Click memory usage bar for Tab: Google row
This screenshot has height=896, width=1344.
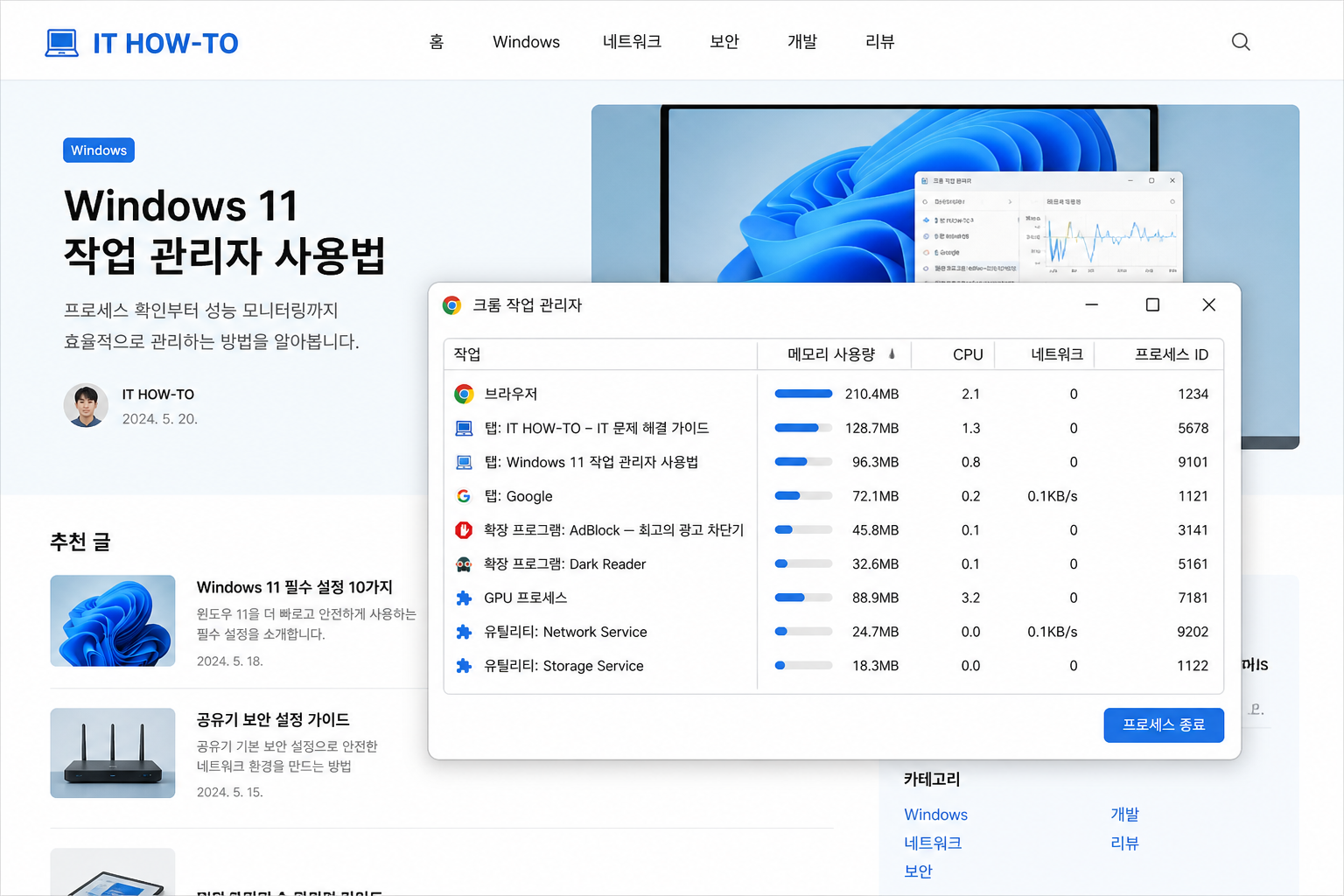(x=803, y=496)
